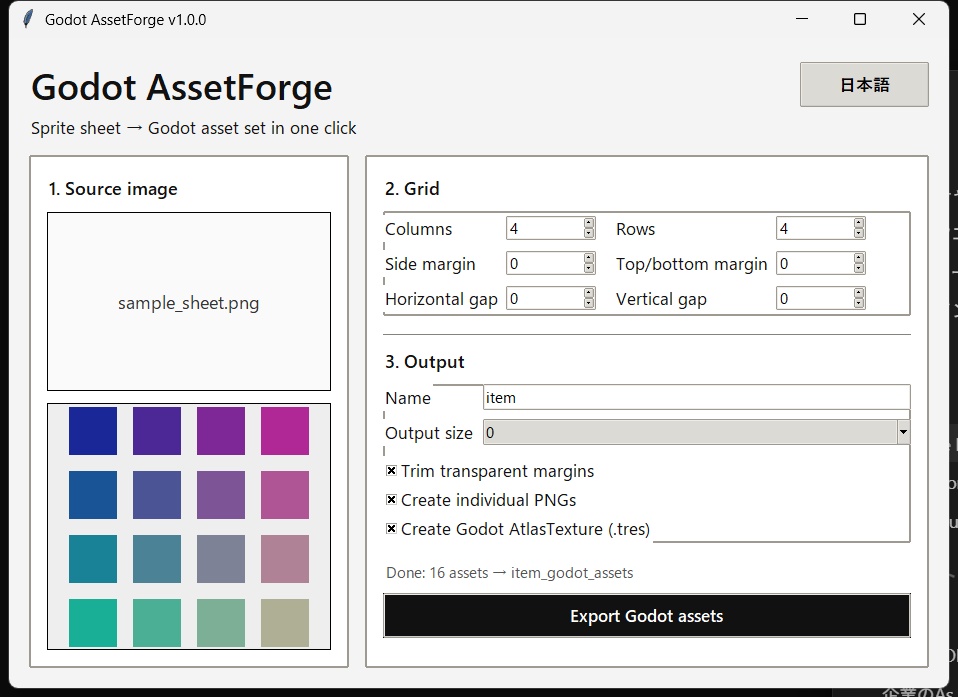The width and height of the screenshot is (958, 697).
Task: Increase Horizontal gap with the up arrow
Action: (x=589, y=293)
